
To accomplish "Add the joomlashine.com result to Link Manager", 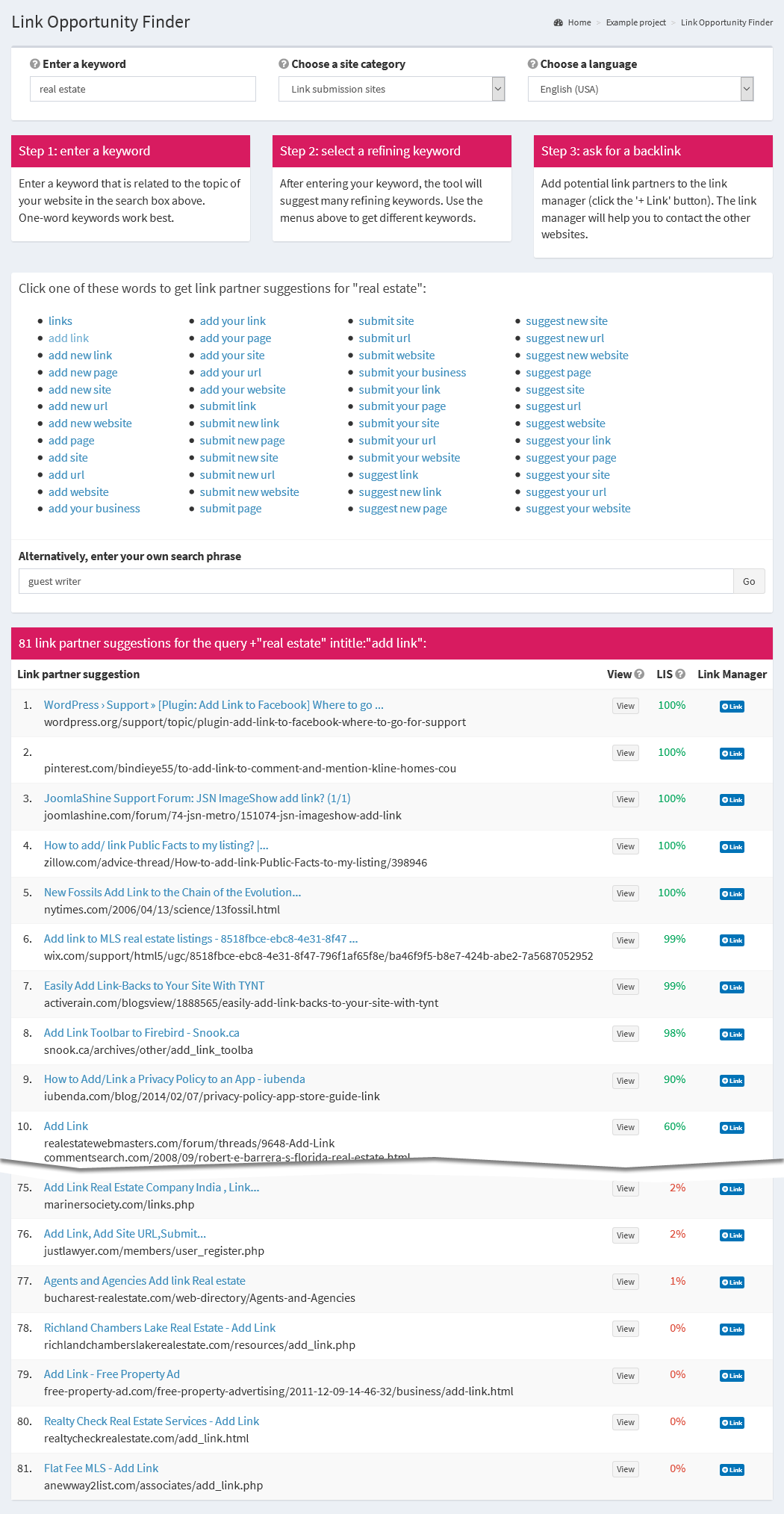I will pyautogui.click(x=732, y=800).
